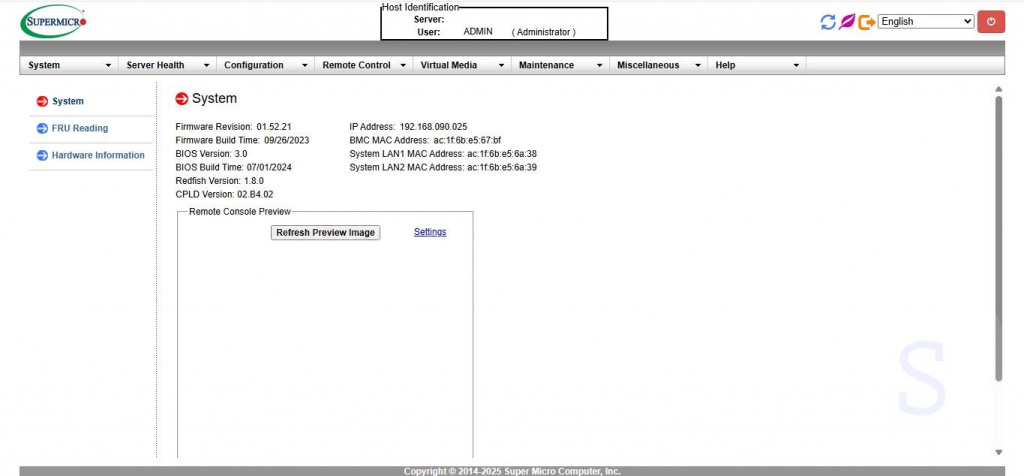The image size is (1024, 476).
Task: Expand the Server Health menu
Action: coord(166,65)
